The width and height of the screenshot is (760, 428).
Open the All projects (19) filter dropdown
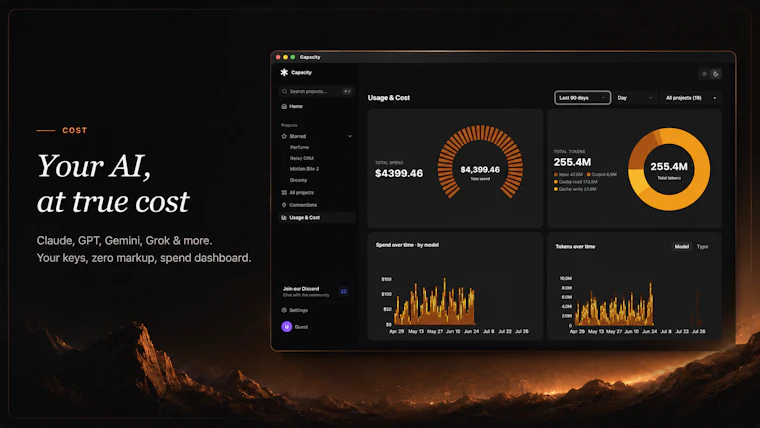pyautogui.click(x=691, y=97)
